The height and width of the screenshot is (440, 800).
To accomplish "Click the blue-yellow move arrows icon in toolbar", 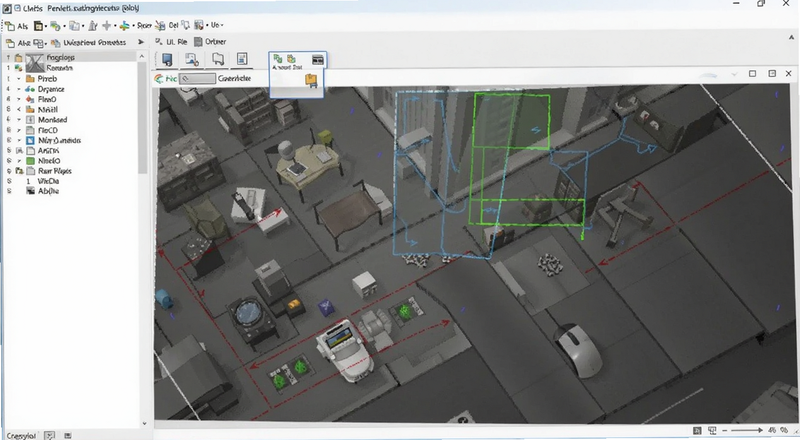I will (124, 26).
